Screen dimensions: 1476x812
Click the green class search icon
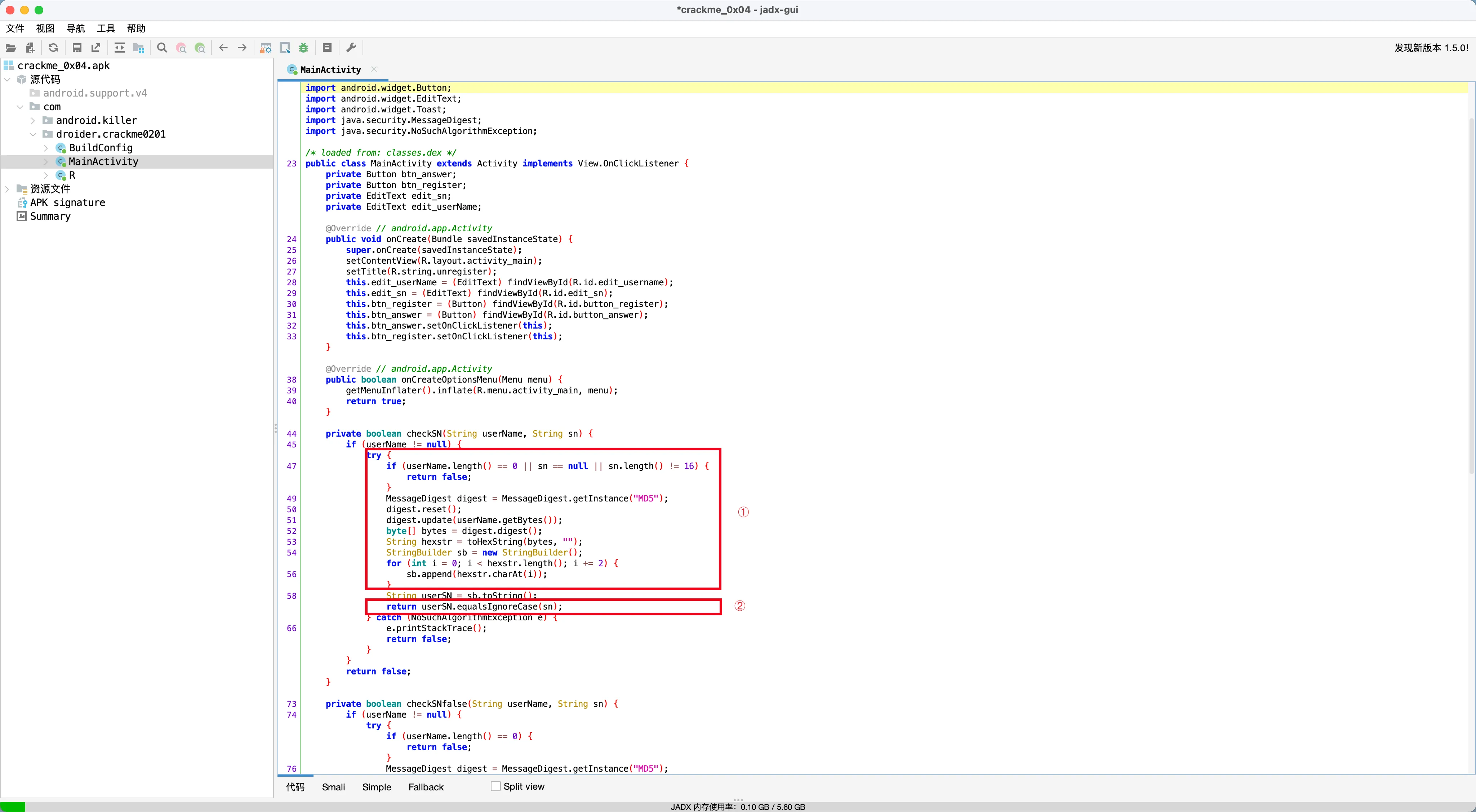point(200,48)
